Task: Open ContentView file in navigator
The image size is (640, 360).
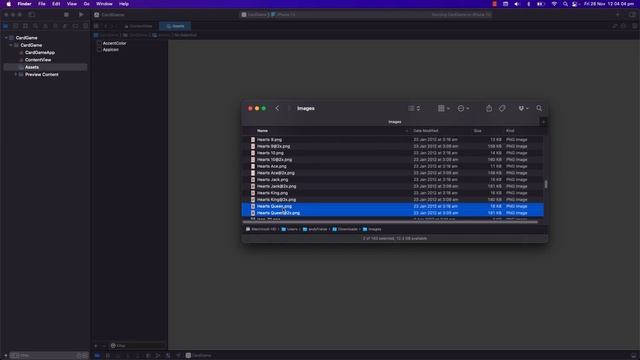Action: pyautogui.click(x=38, y=60)
